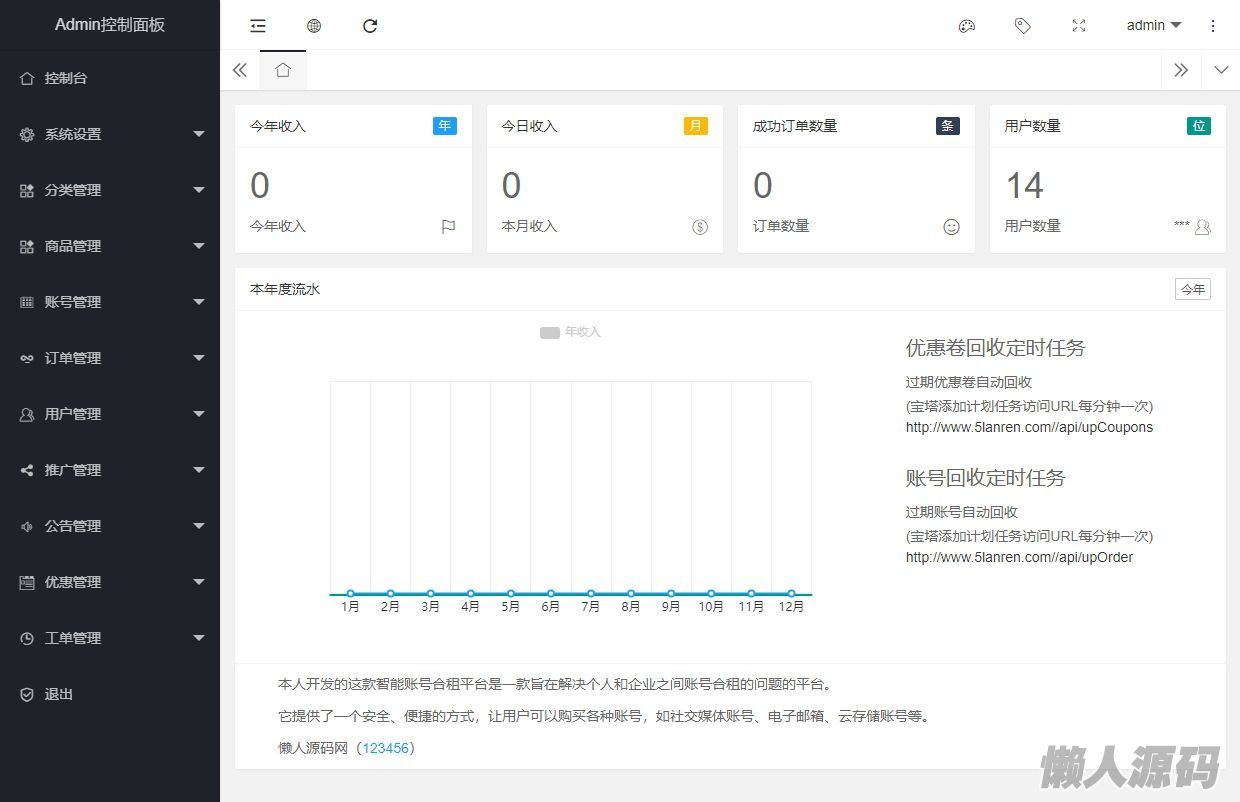The height and width of the screenshot is (802, 1240).
Task: Open 控制台 in the sidebar
Action: (66, 78)
